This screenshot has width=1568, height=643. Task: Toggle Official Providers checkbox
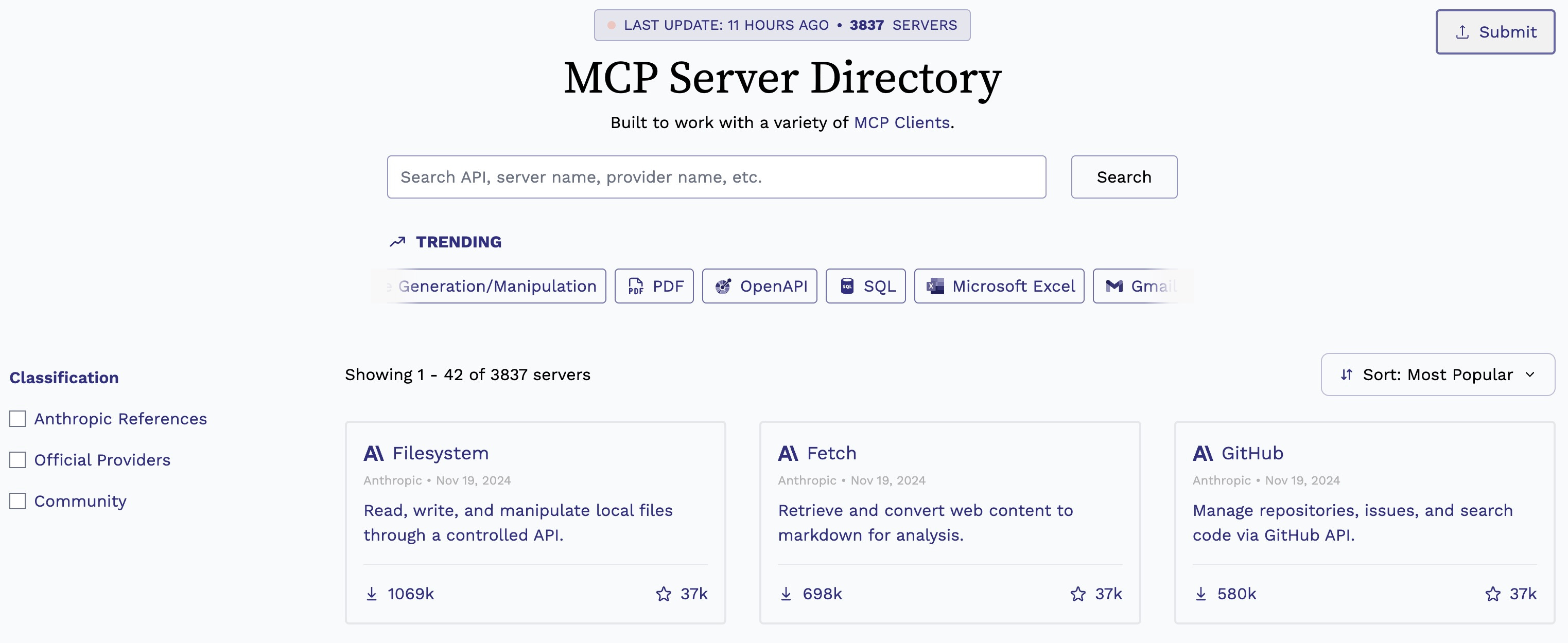pos(18,460)
